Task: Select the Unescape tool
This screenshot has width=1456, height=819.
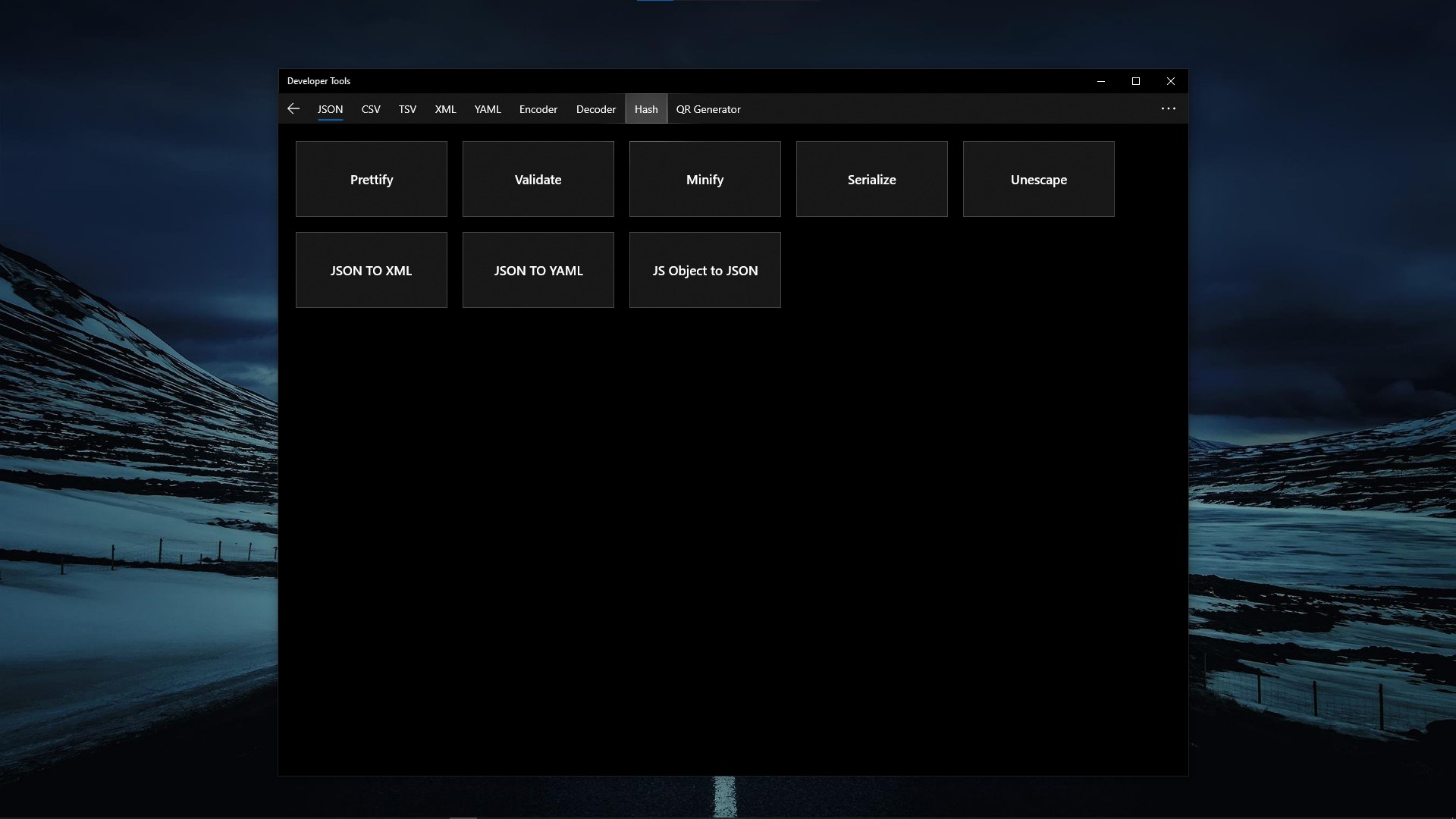Action: [1038, 179]
